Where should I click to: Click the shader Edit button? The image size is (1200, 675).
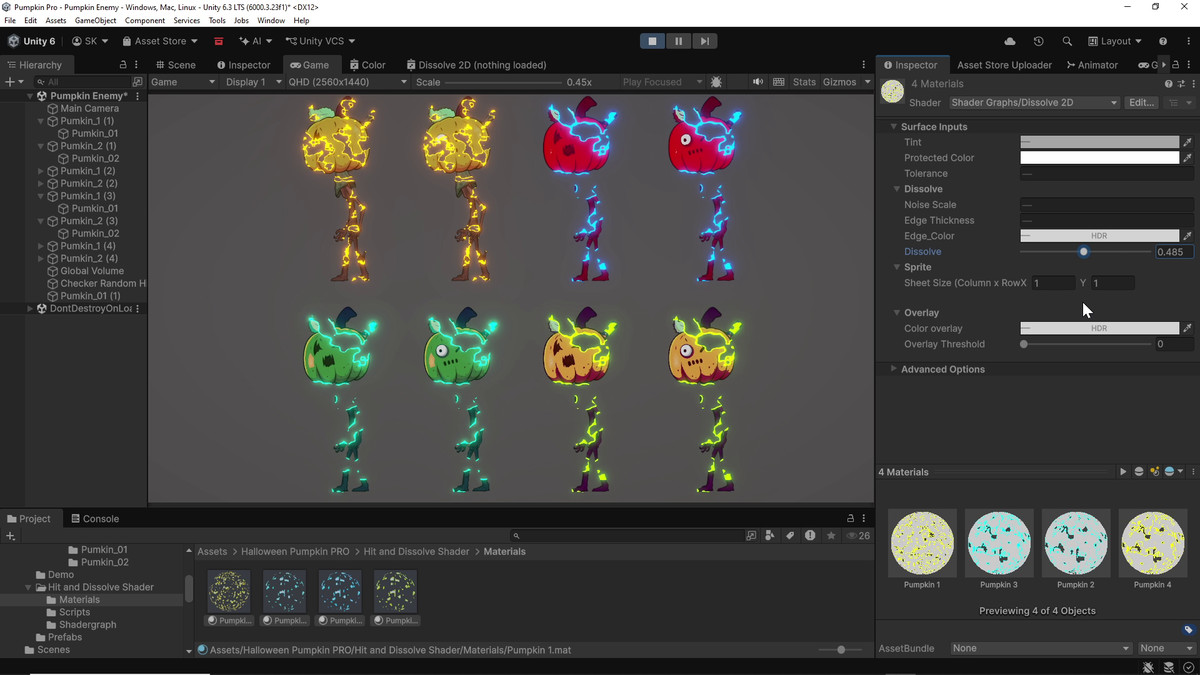coord(1141,103)
